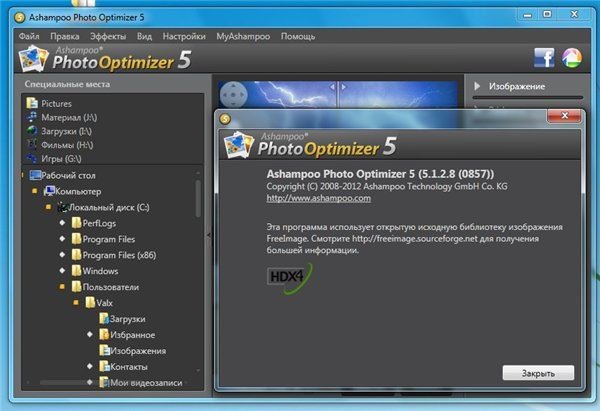This screenshot has width=600, height=411.
Task: Close the About dialog with red X
Action: pyautogui.click(x=564, y=116)
